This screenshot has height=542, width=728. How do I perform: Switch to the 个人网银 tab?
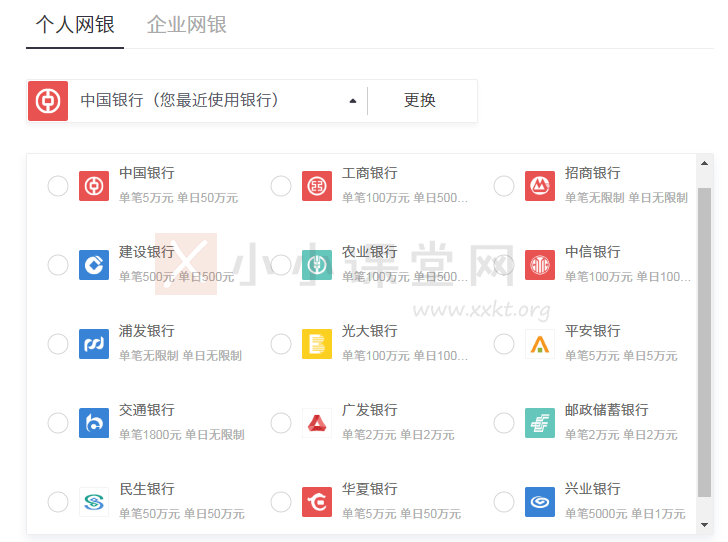pos(75,25)
